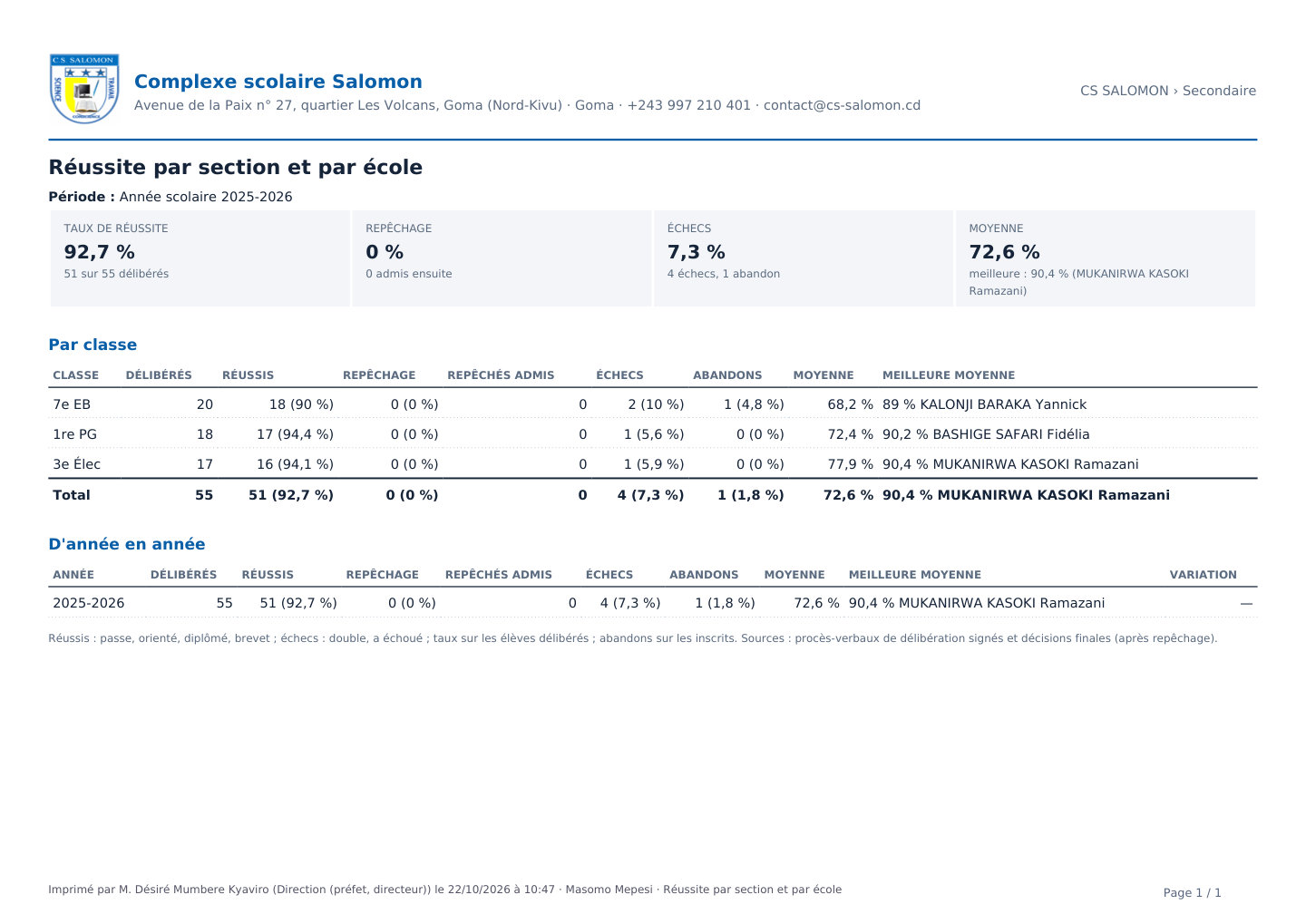Click the "2025-2026" year row label
This screenshot has width=1306, height=924.
[x=89, y=603]
